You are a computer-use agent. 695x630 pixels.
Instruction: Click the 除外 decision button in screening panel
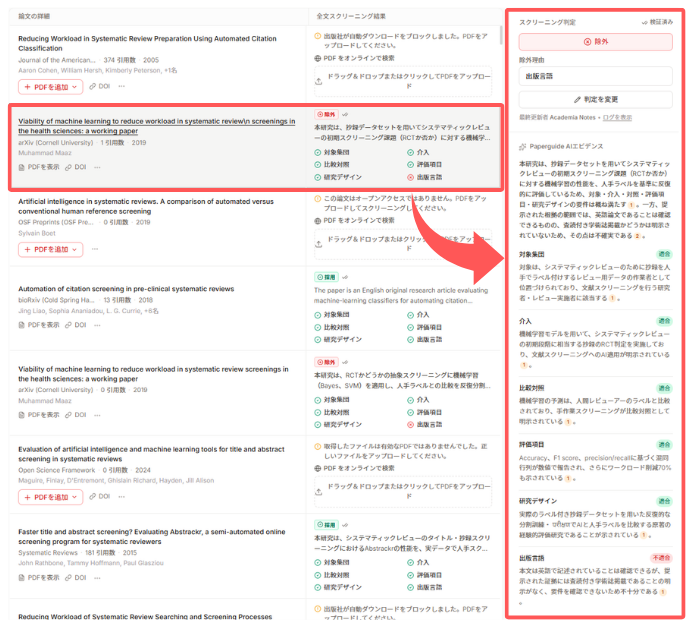tap(595, 42)
